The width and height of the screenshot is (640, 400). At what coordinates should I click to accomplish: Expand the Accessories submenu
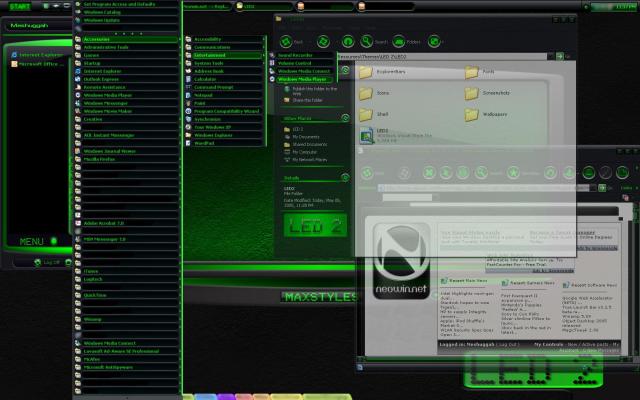127,39
